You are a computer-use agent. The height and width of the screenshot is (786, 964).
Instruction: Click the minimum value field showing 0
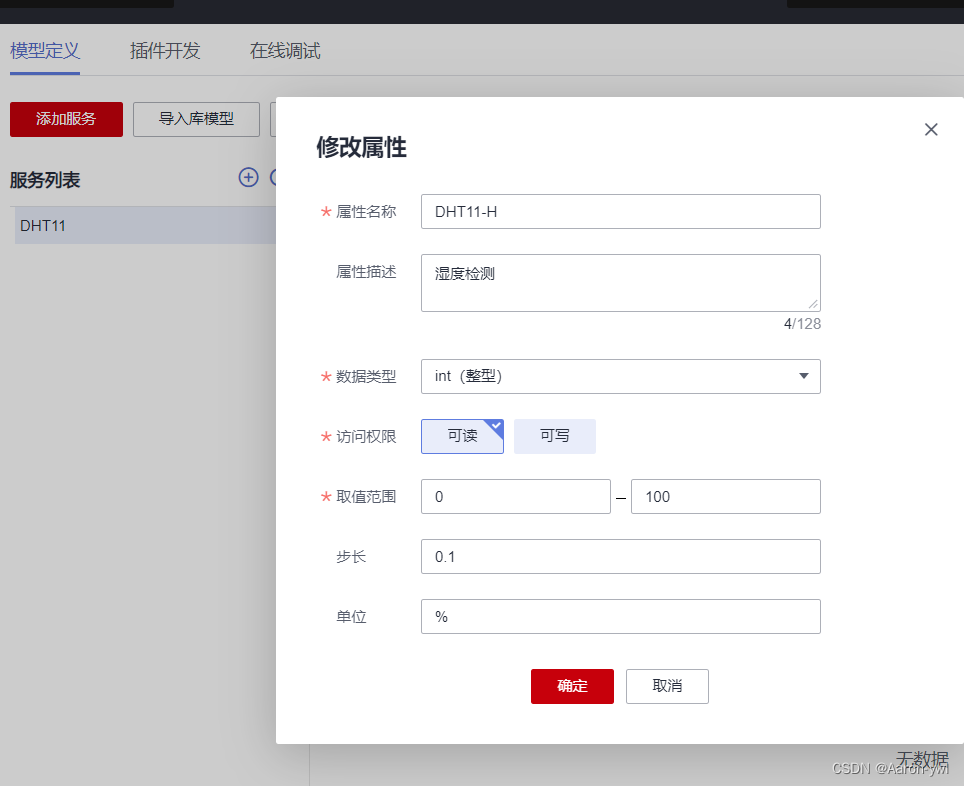[515, 496]
